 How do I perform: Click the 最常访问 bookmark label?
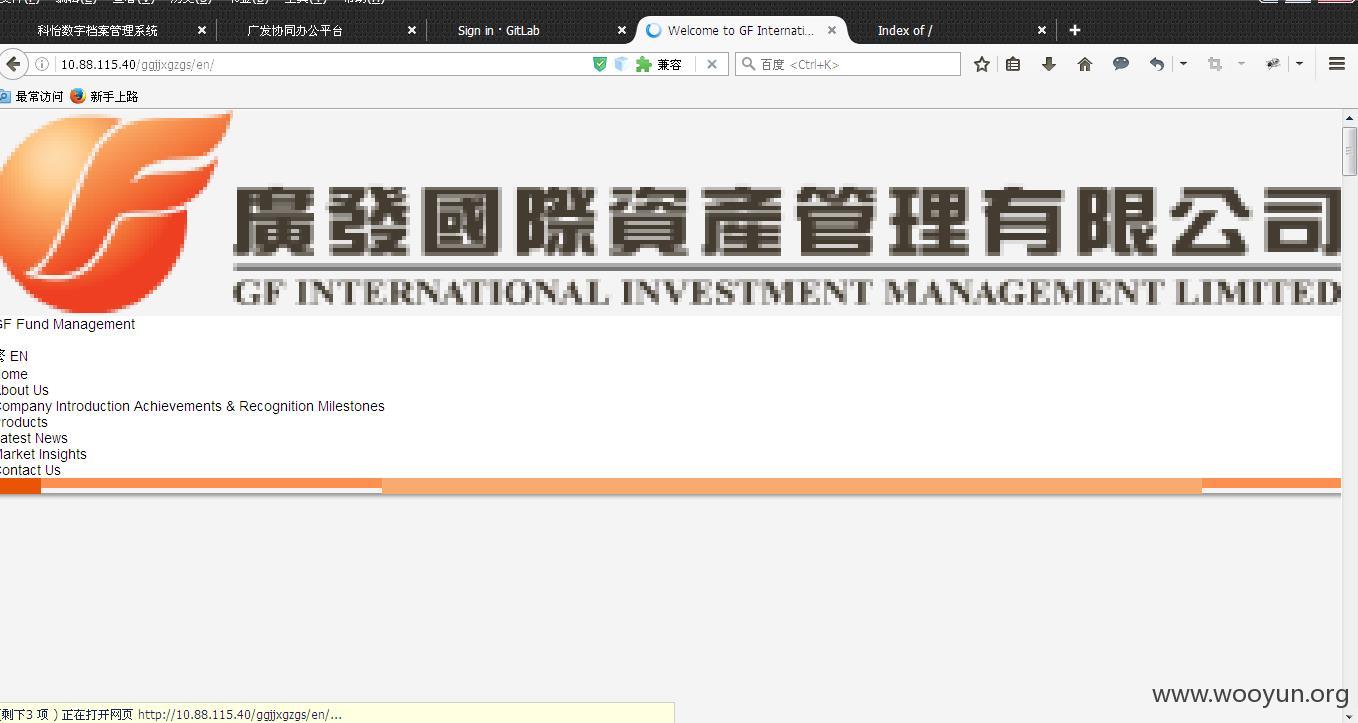point(39,96)
